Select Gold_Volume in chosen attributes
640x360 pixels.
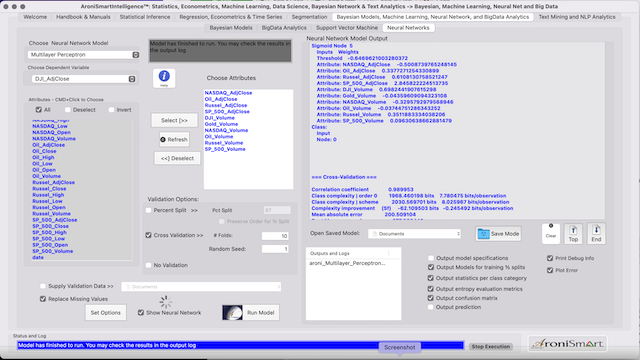[x=221, y=124]
